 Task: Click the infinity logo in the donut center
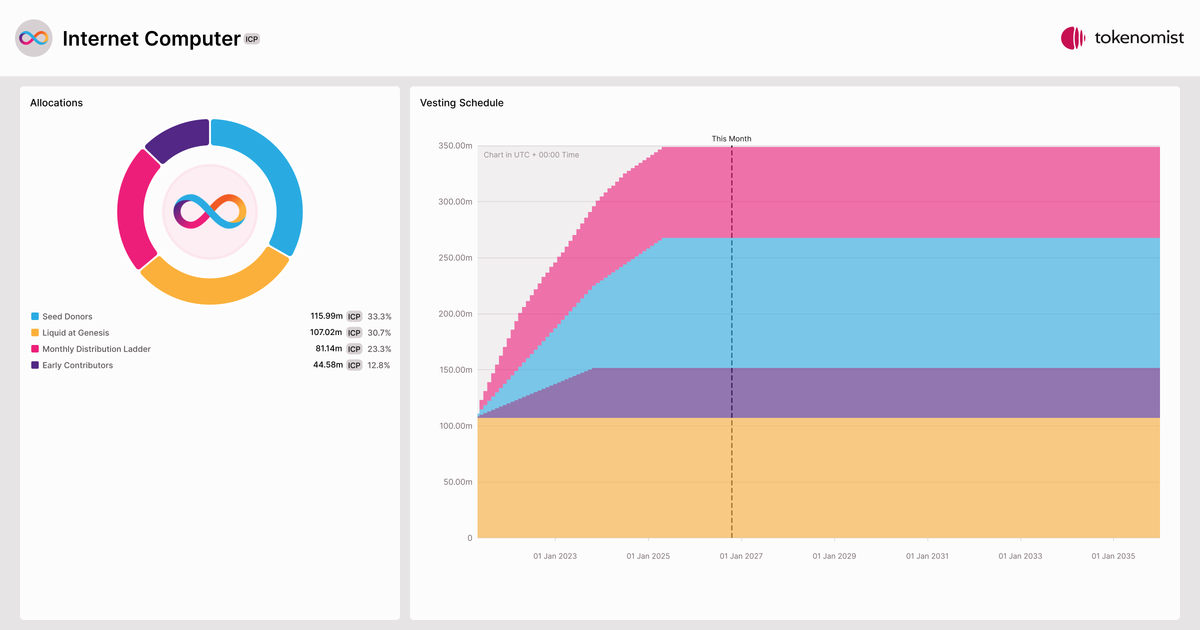(210, 211)
